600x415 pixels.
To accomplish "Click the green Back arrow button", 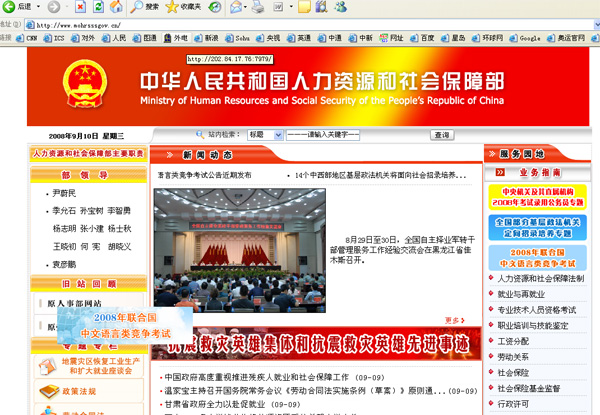I will pyautogui.click(x=8, y=6).
